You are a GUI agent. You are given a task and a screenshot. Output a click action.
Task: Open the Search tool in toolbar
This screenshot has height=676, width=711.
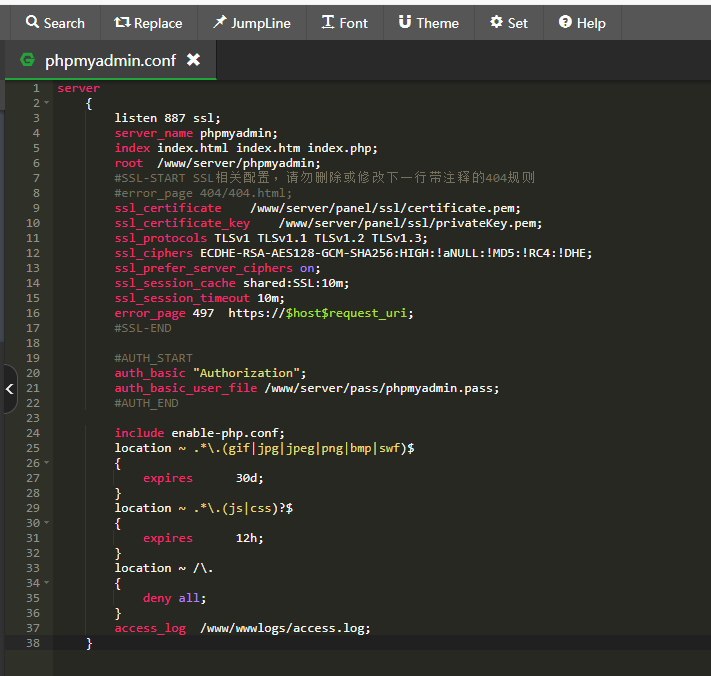pyautogui.click(x=55, y=22)
